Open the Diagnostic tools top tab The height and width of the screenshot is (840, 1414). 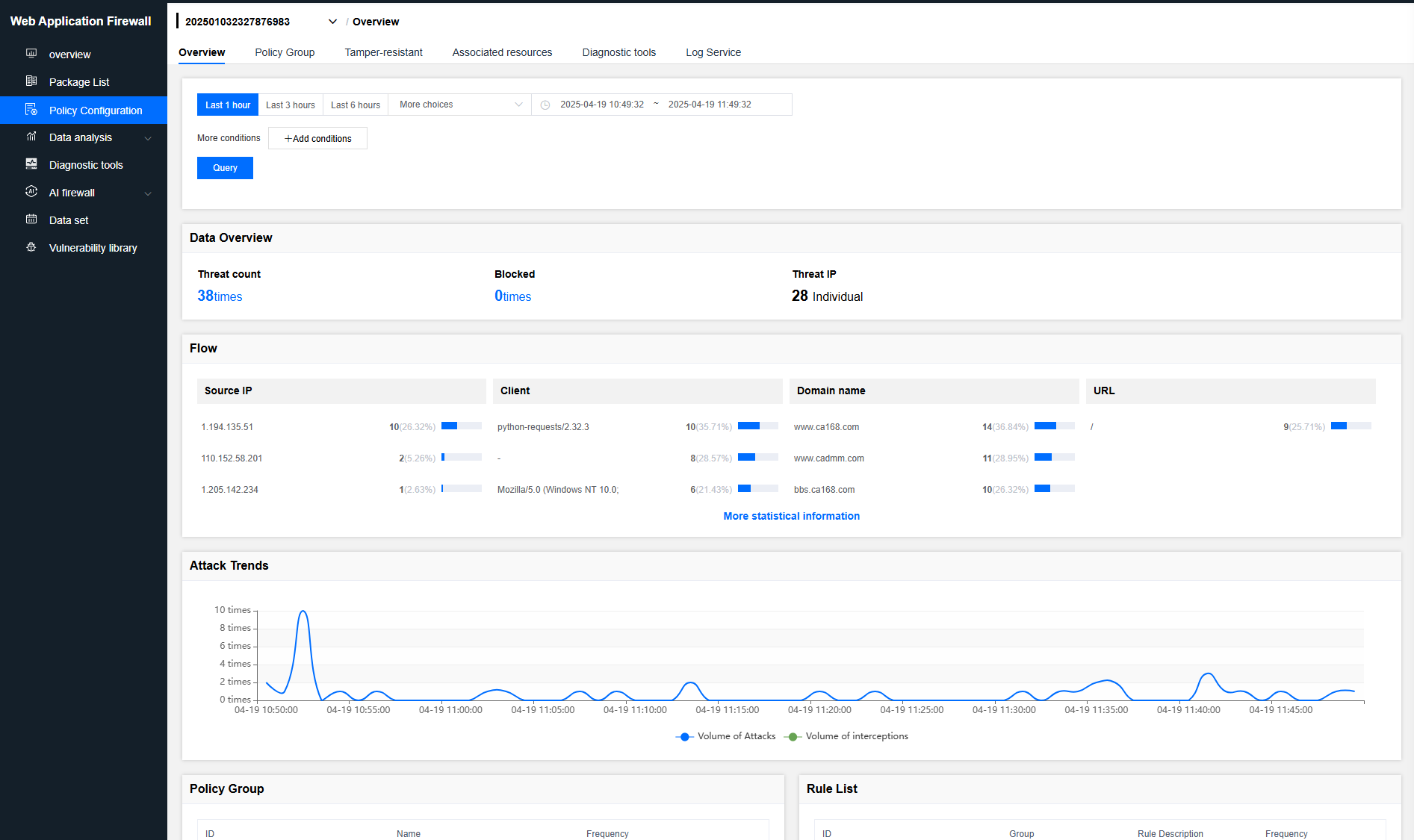(619, 52)
